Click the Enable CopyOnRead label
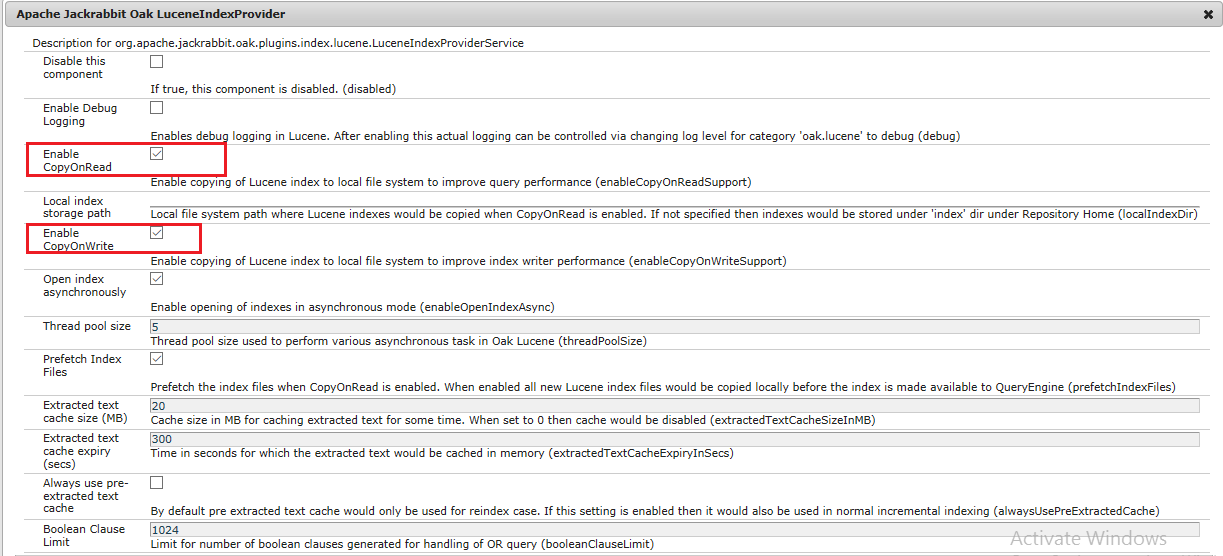The width and height of the screenshot is (1223, 556). (x=77, y=161)
